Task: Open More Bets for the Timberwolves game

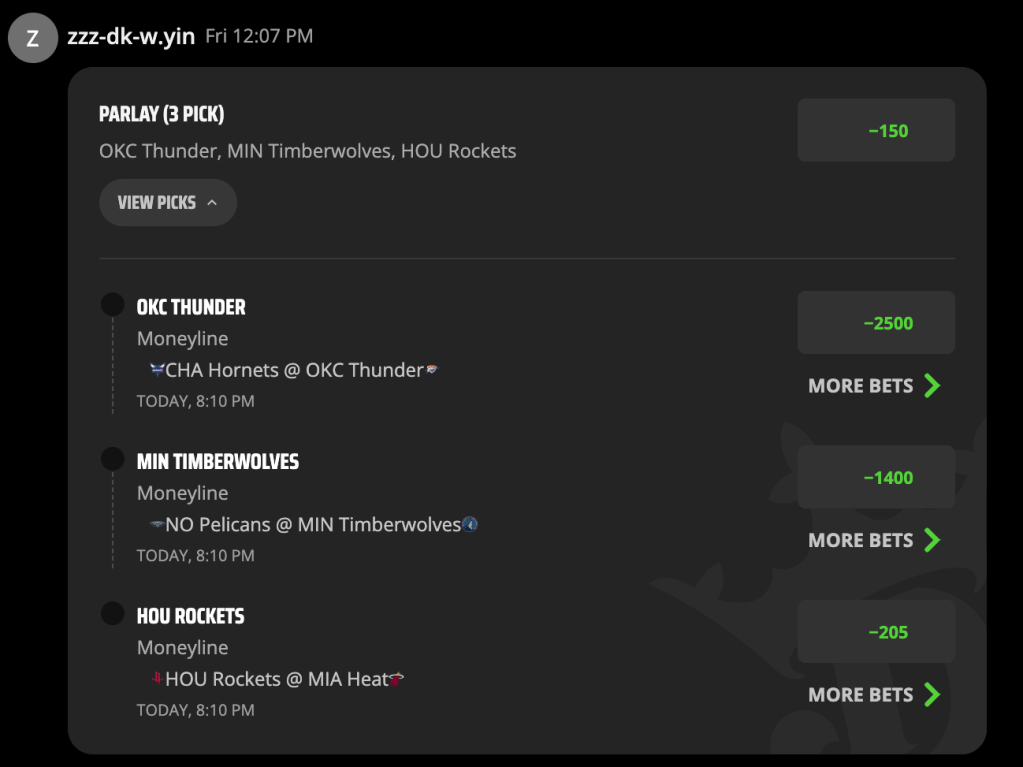Action: click(x=874, y=540)
